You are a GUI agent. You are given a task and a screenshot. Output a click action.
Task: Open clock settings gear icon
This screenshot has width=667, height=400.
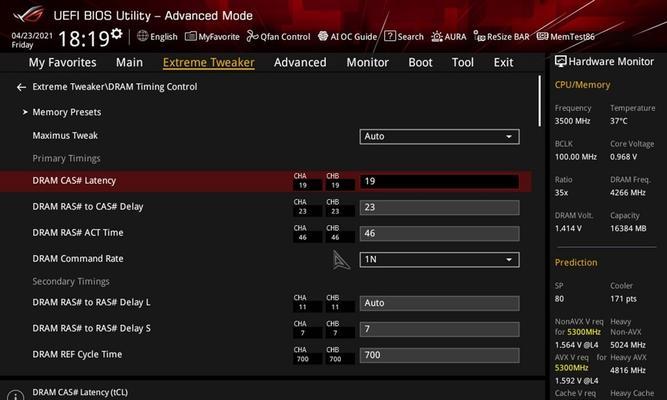117,33
